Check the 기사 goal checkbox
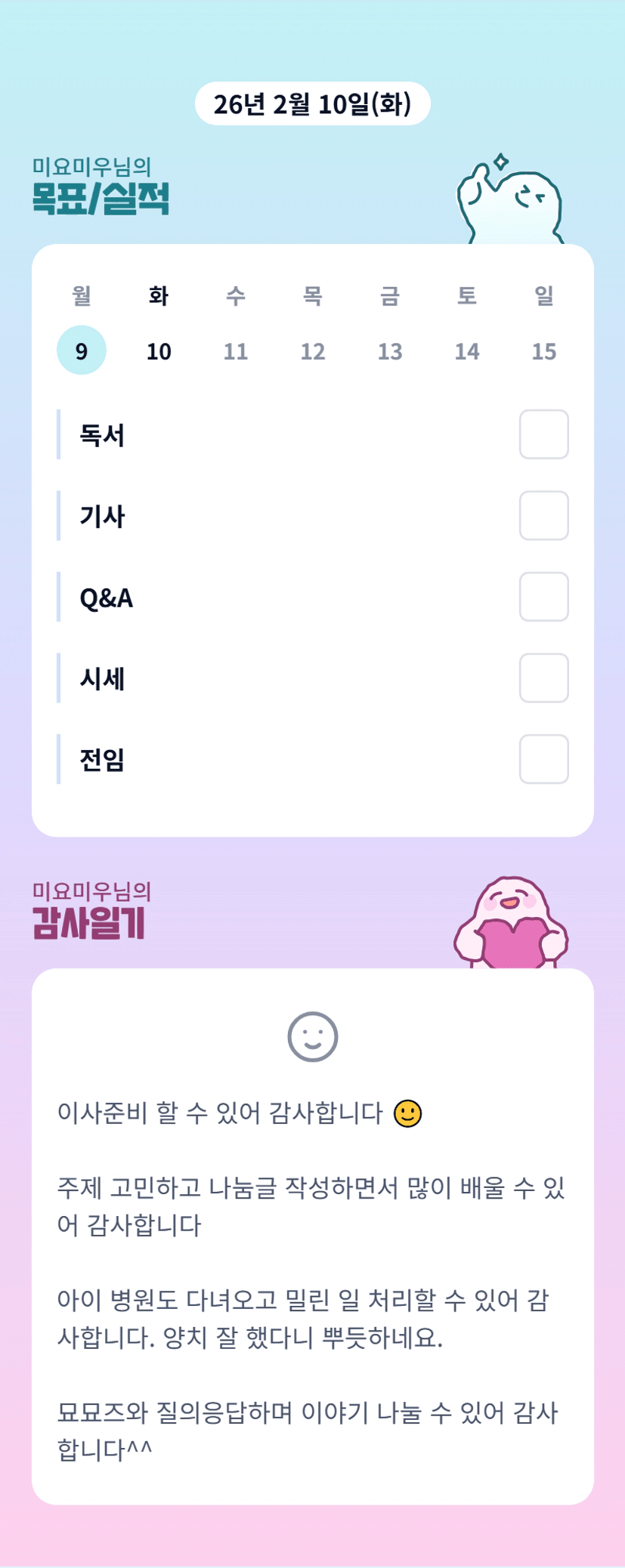The image size is (625, 1568). (543, 516)
